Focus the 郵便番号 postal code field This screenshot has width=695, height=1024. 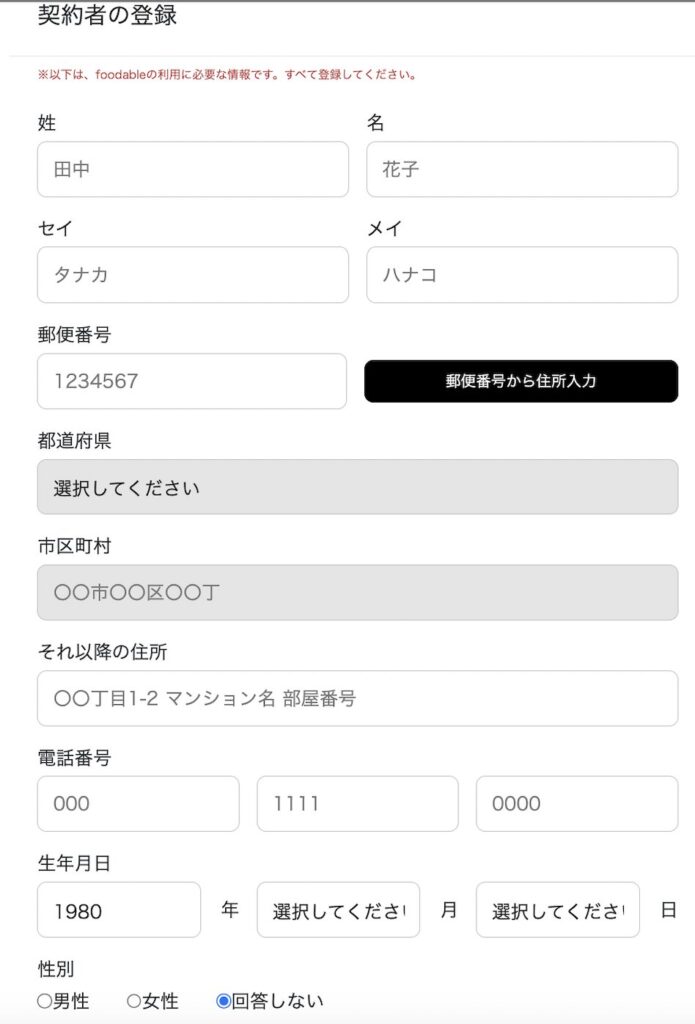coord(192,381)
